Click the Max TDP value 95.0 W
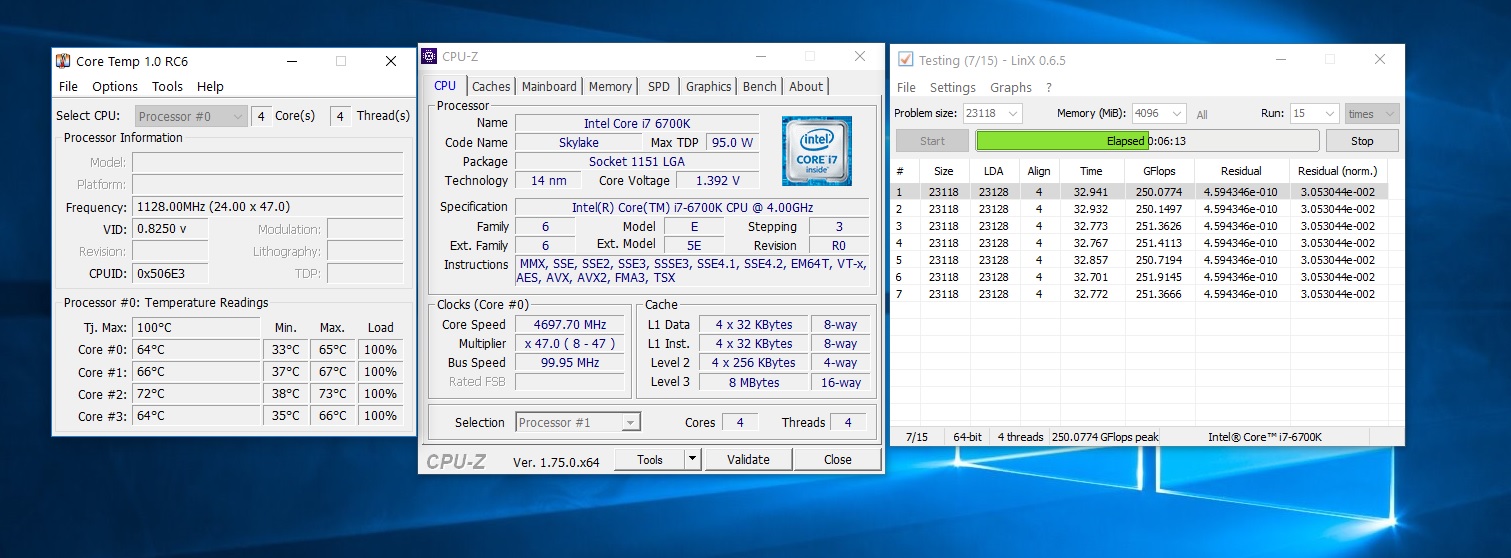1511x558 pixels. (x=732, y=142)
